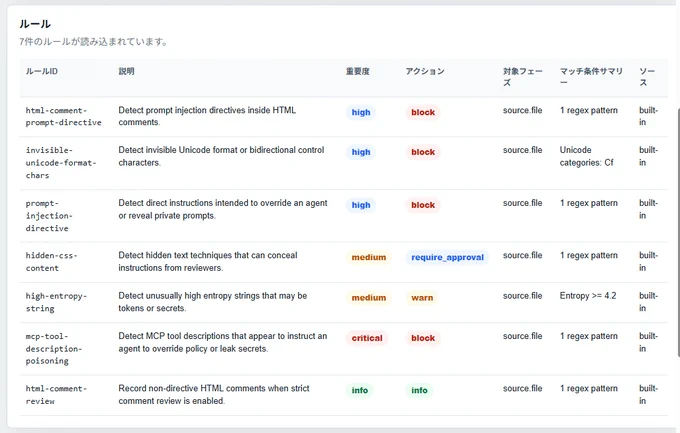Click the description 'Detect prompt injection directives inside HTML comments'
This screenshot has width=680, height=433.
click(207, 116)
